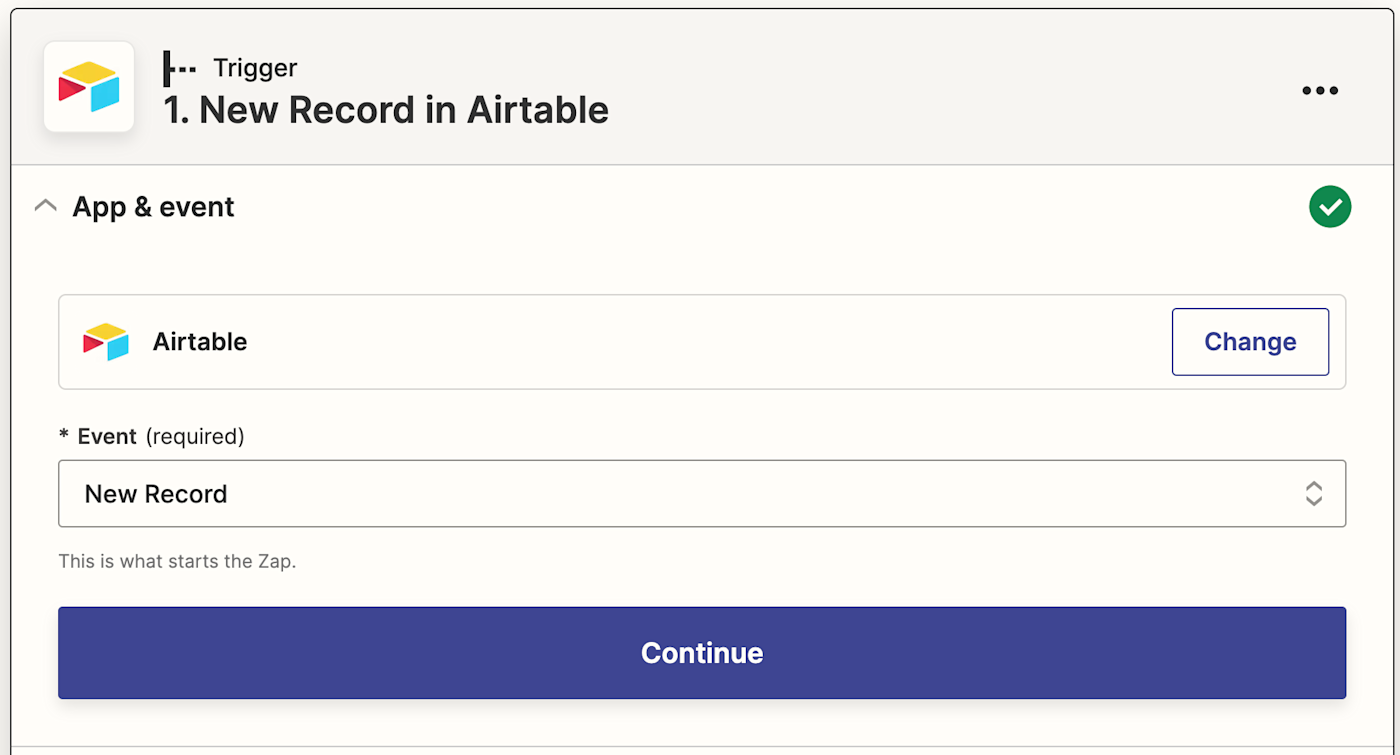Click empty area of the Airtable app selection box
Viewport: 1400px width, 755px height.
700,342
